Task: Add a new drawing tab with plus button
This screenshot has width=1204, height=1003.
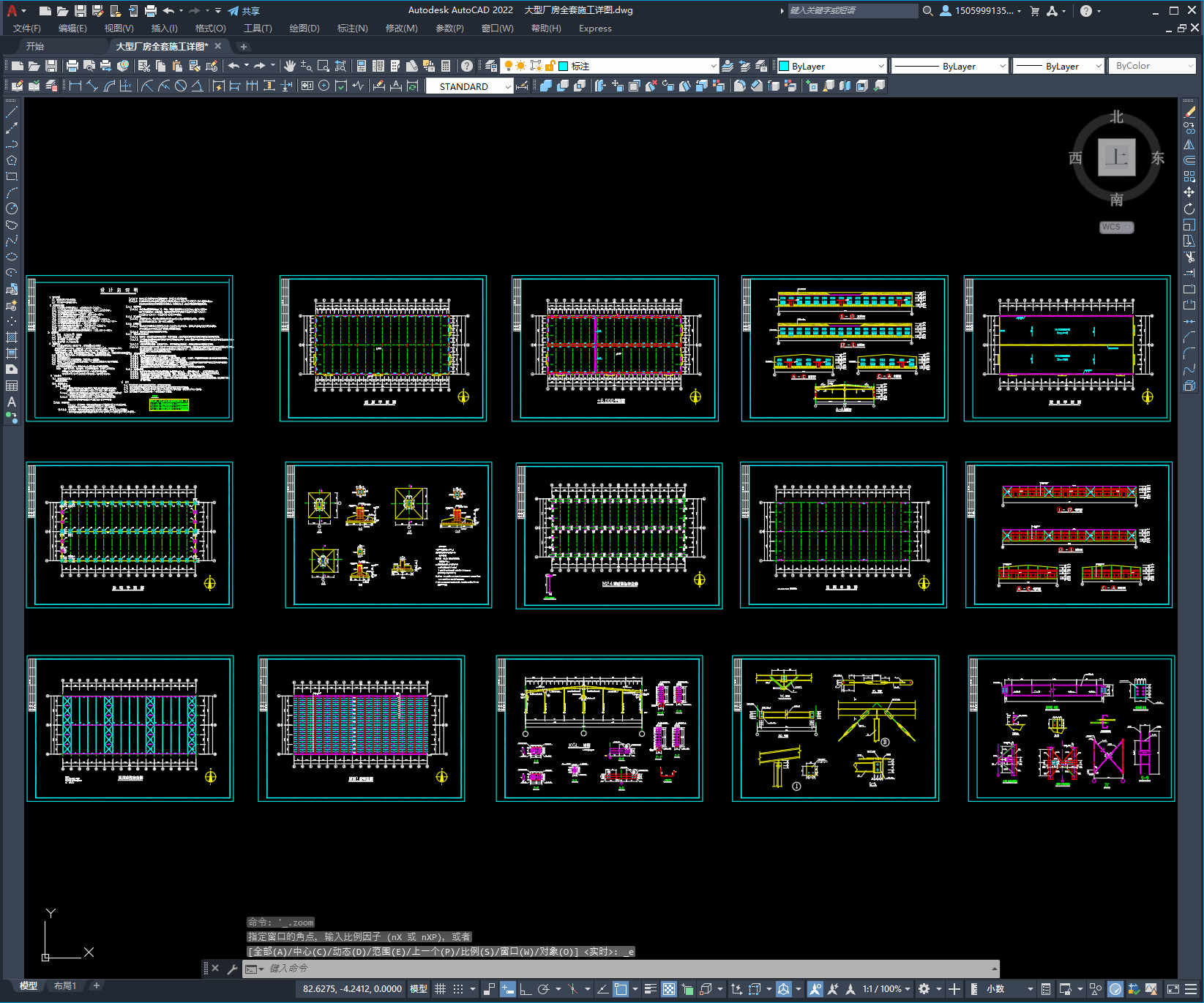Action: 244,46
